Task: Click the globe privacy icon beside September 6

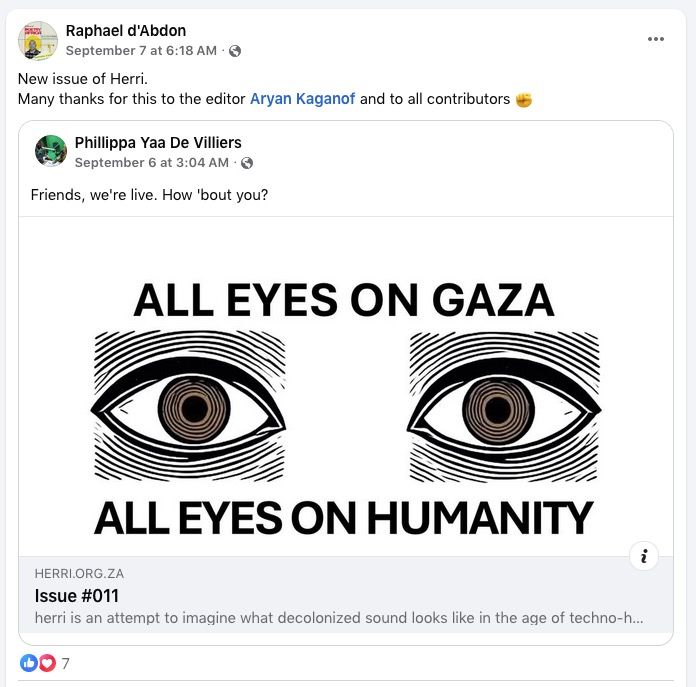Action: pyautogui.click(x=247, y=163)
